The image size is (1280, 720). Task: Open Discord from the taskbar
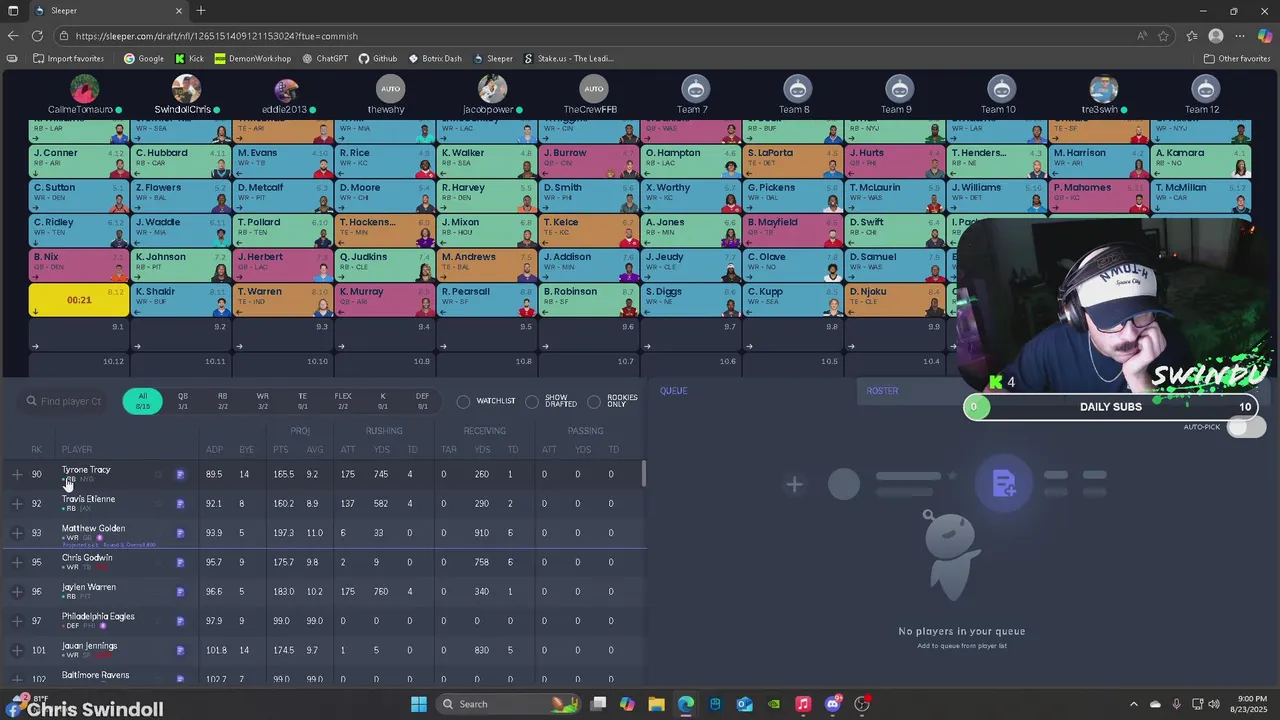pyautogui.click(x=833, y=704)
